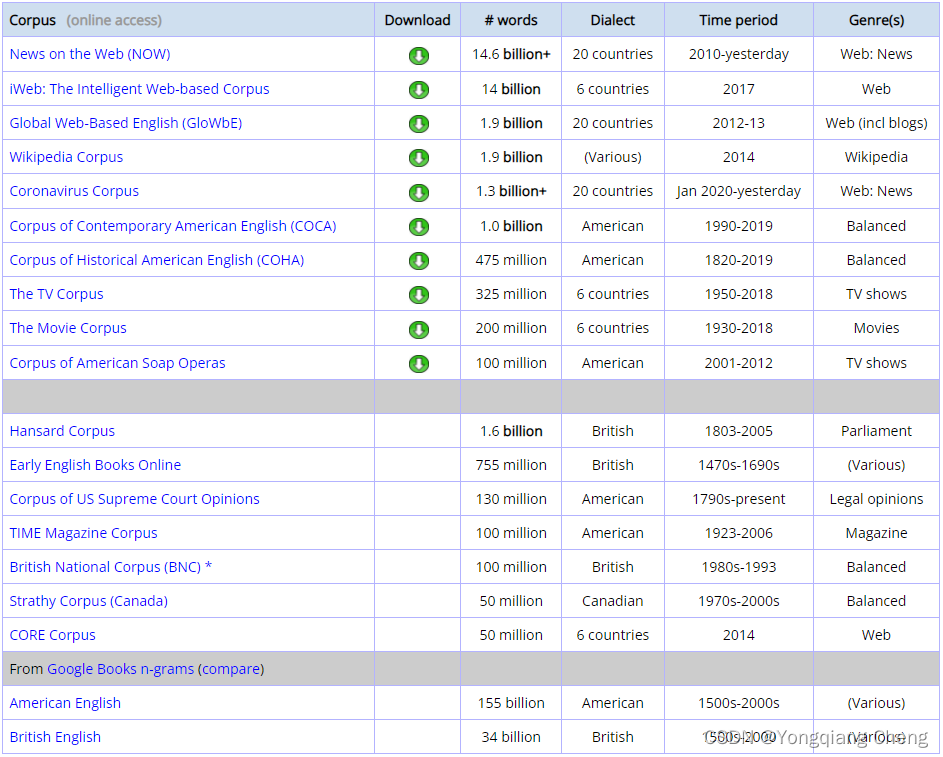The width and height of the screenshot is (943, 757).
Task: Open Corpus of Historical American English link
Action: (157, 260)
